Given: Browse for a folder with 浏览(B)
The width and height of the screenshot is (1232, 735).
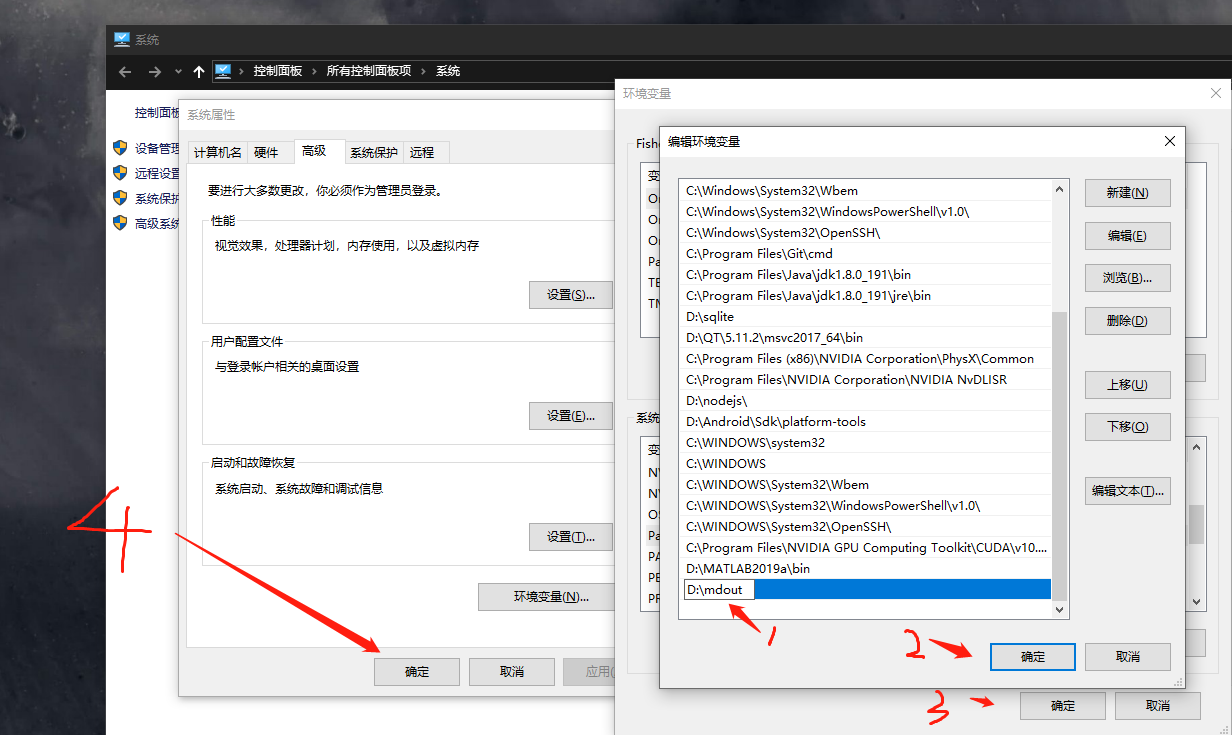Looking at the screenshot, I should coord(1127,278).
